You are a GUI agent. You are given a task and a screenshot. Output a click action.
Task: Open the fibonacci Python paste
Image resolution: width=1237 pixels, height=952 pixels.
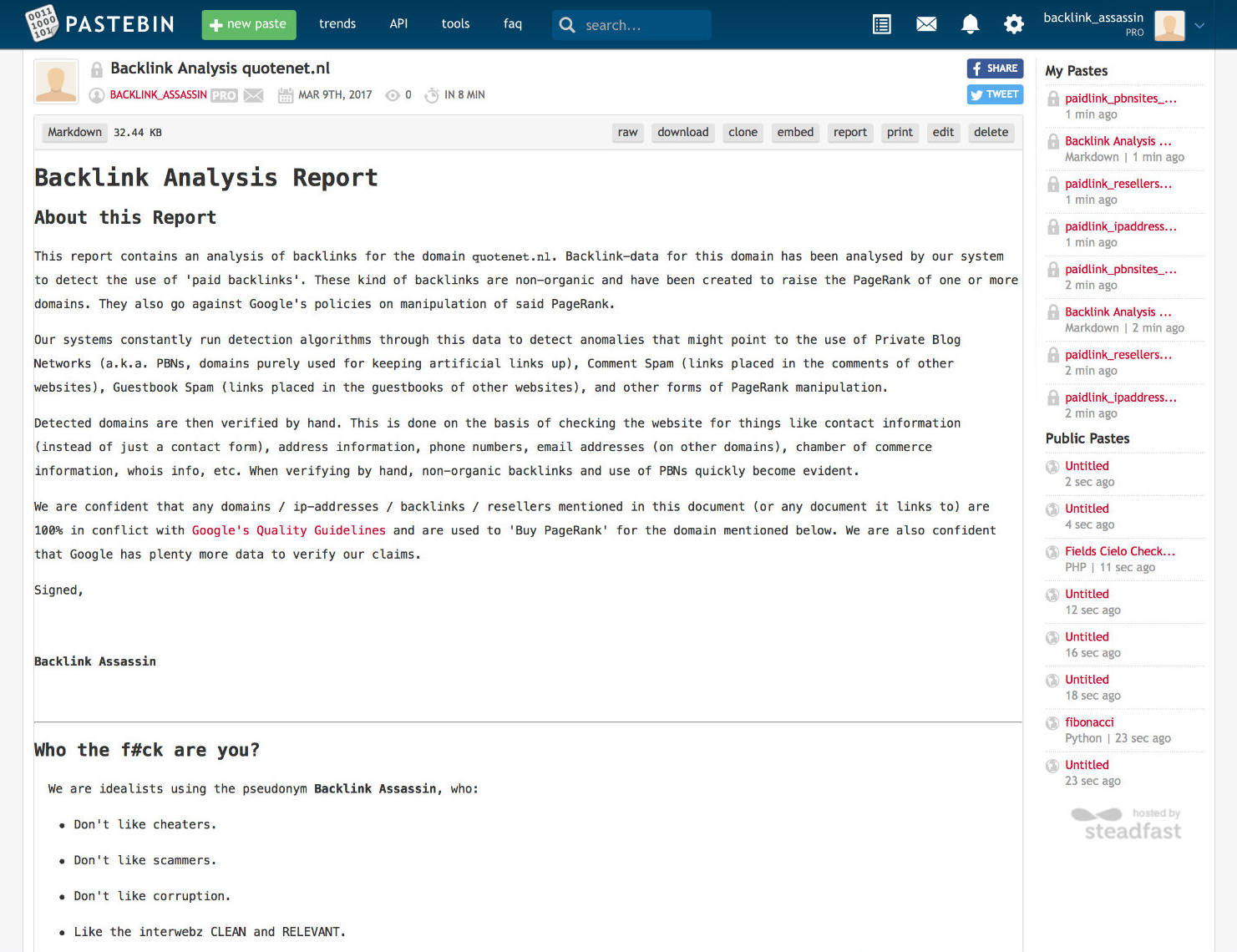[x=1089, y=722]
